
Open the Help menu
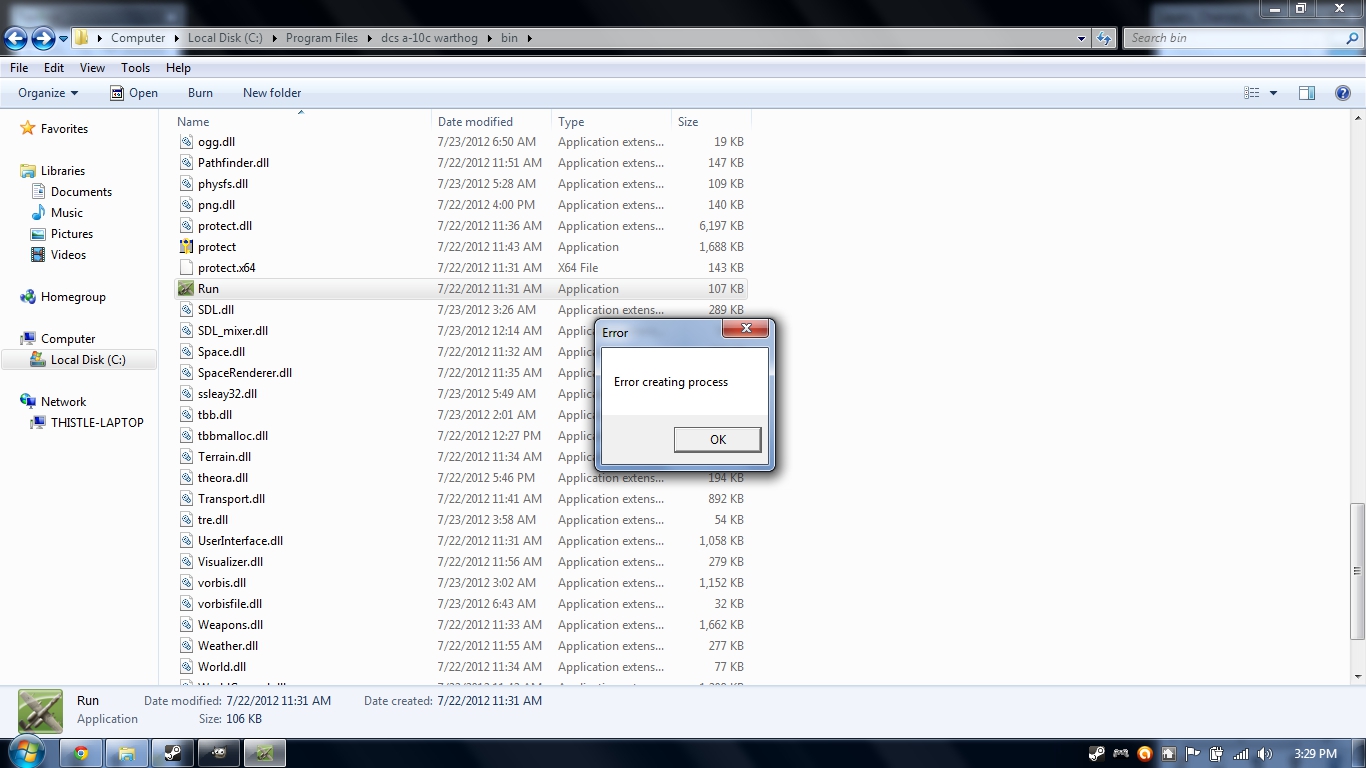[178, 68]
